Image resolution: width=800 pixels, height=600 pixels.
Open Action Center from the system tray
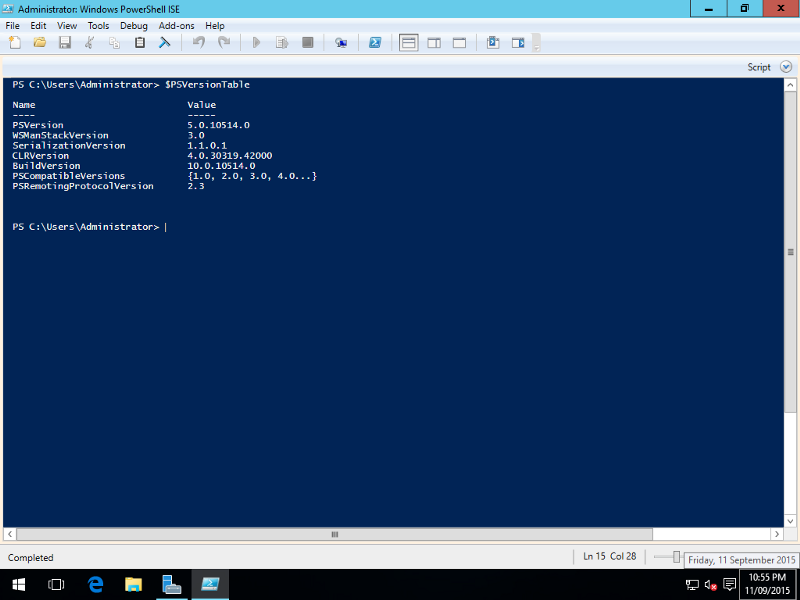coord(729,584)
